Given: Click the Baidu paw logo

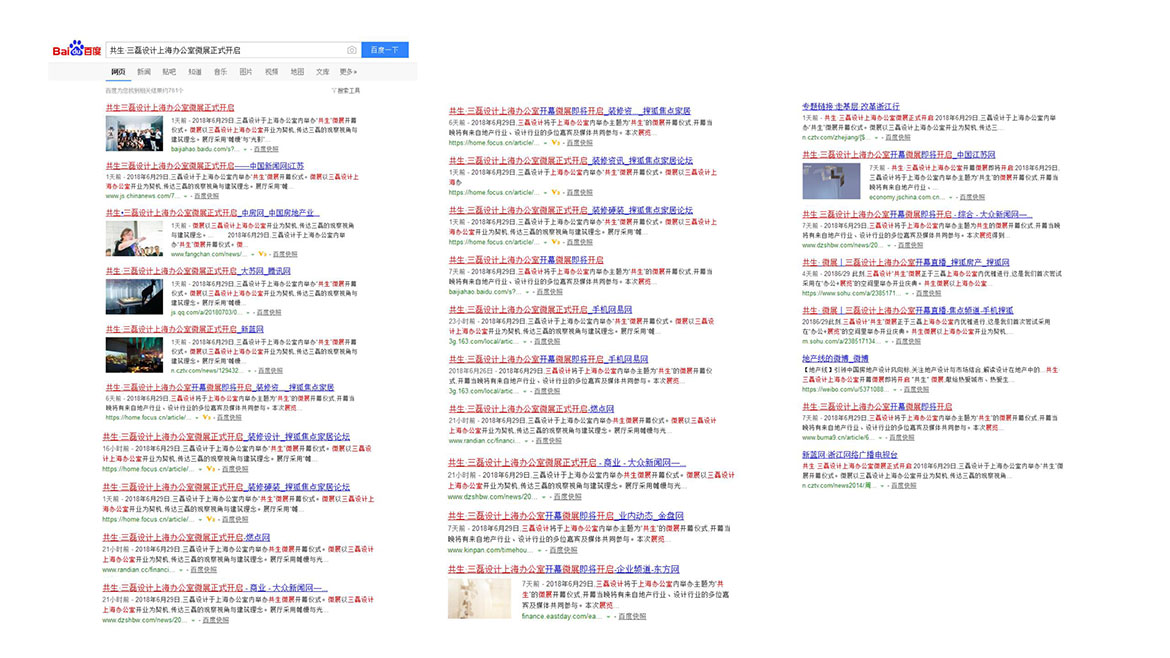Looking at the screenshot, I should tap(77, 49).
